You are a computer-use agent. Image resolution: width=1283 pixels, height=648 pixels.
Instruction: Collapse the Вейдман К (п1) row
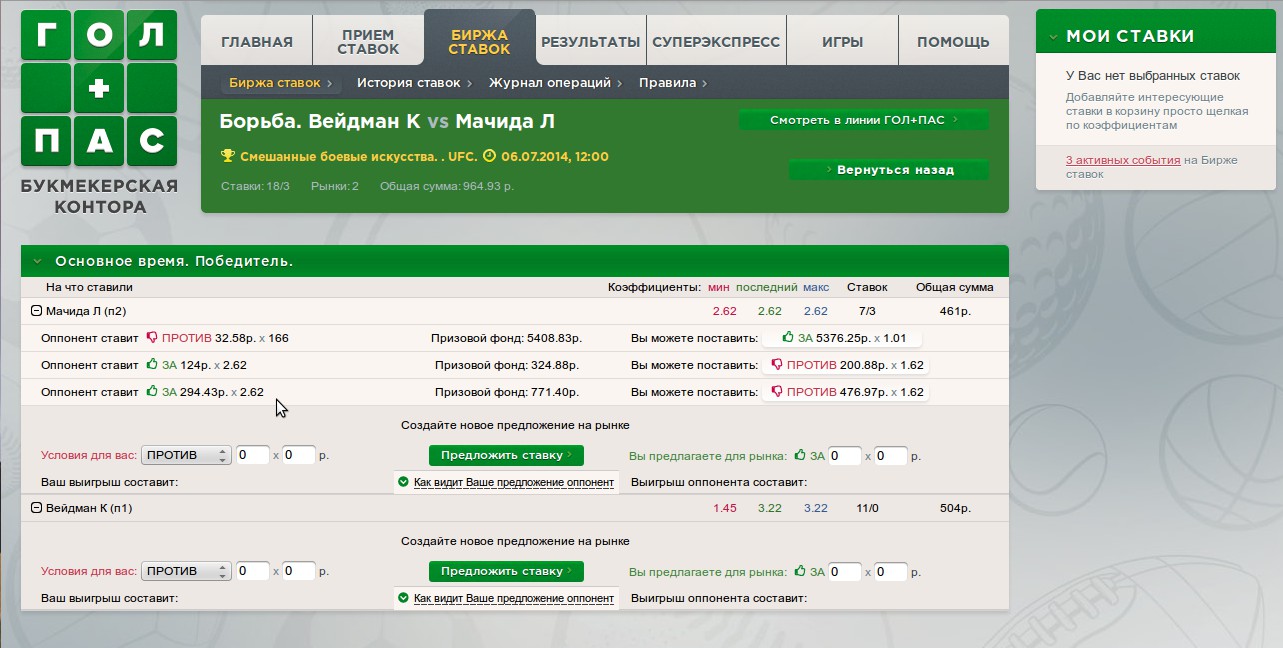pyautogui.click(x=37, y=508)
